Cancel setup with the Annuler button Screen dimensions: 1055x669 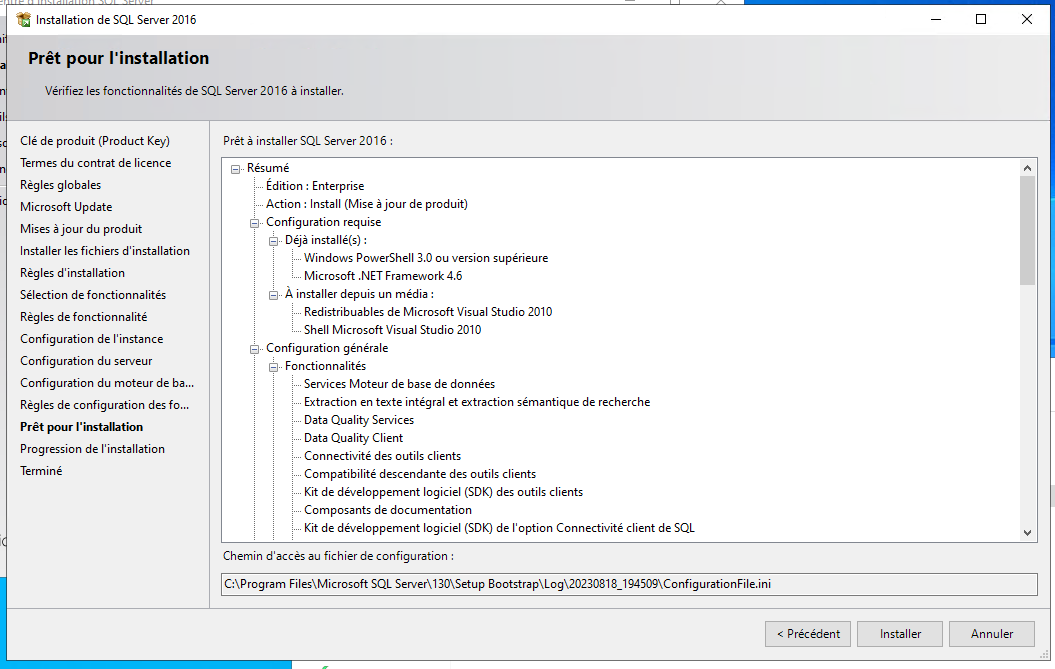click(x=992, y=634)
